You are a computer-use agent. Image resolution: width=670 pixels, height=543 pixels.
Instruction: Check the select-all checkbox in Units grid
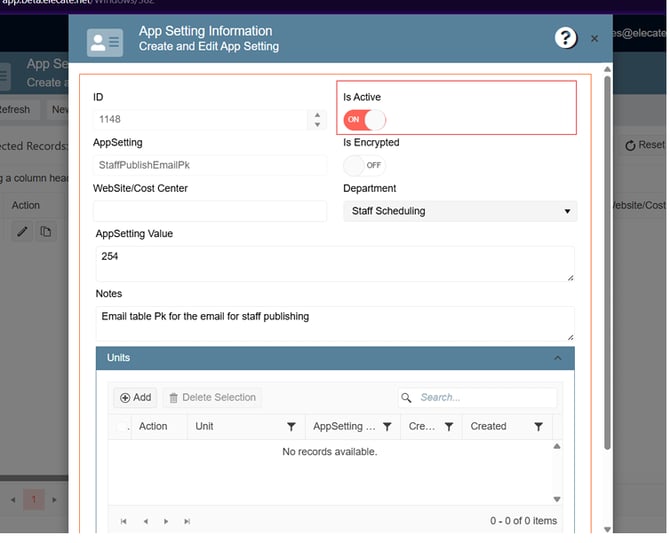(x=123, y=427)
